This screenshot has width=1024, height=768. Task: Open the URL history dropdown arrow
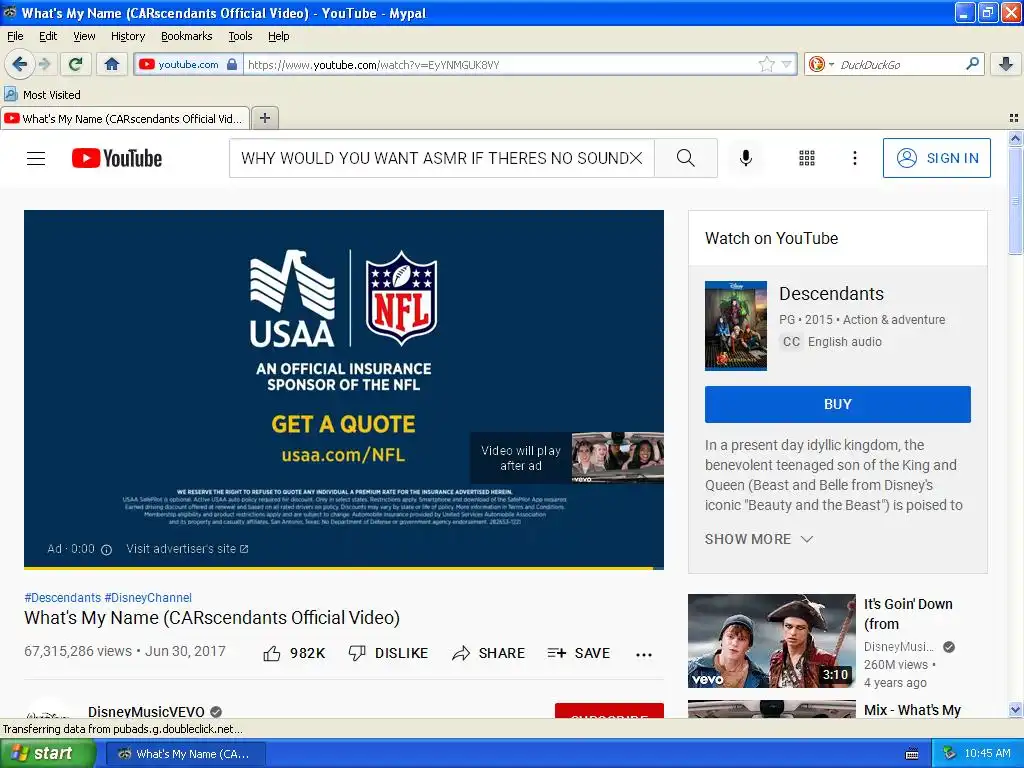(787, 64)
